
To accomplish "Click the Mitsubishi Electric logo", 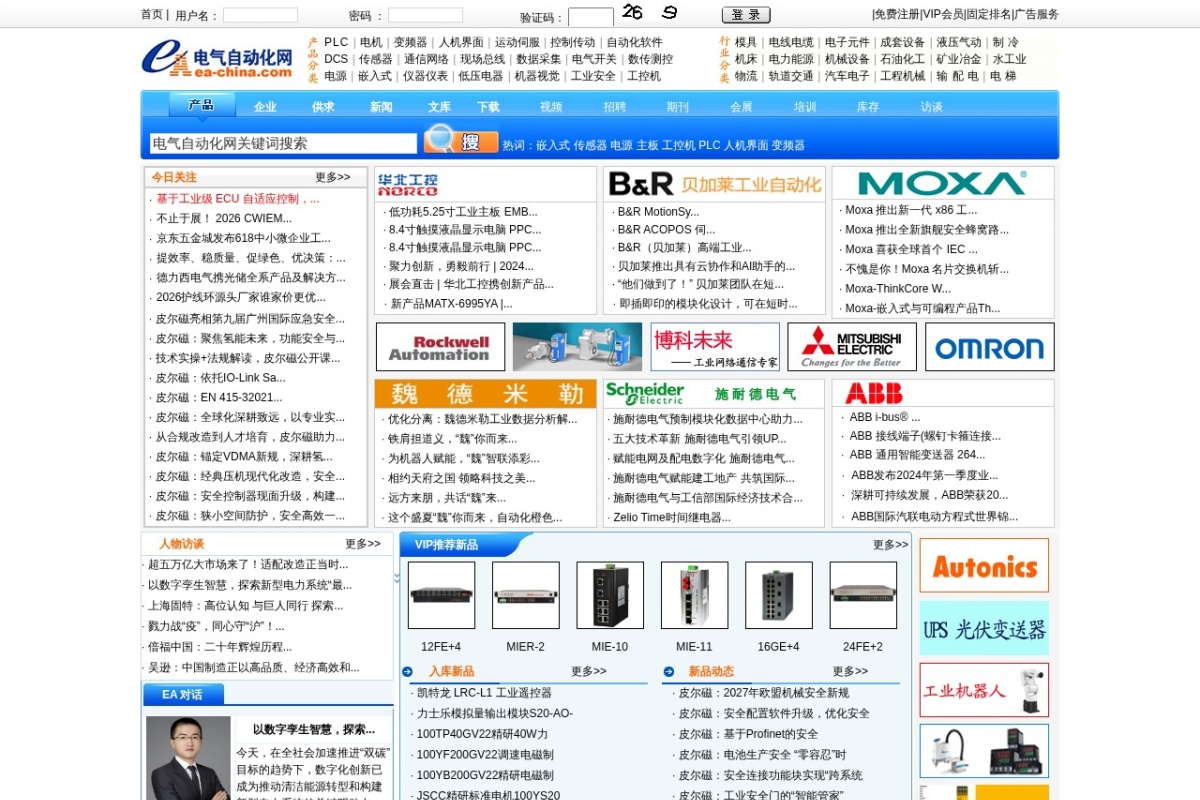I will (x=852, y=347).
